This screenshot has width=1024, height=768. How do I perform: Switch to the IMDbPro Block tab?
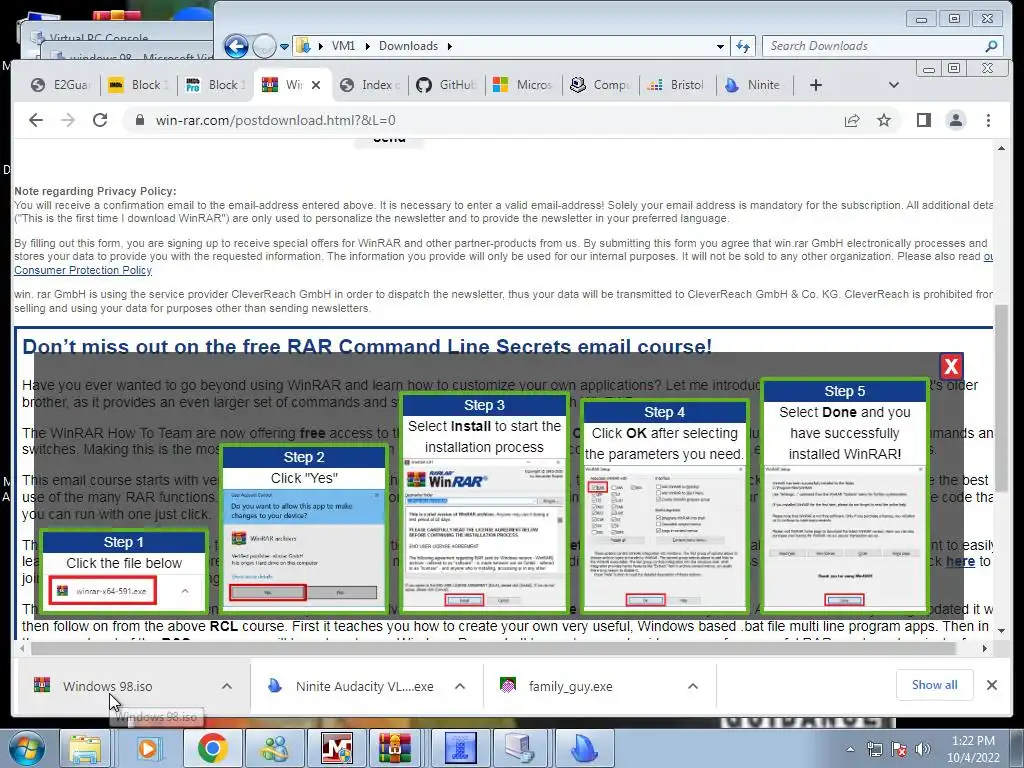coord(215,85)
